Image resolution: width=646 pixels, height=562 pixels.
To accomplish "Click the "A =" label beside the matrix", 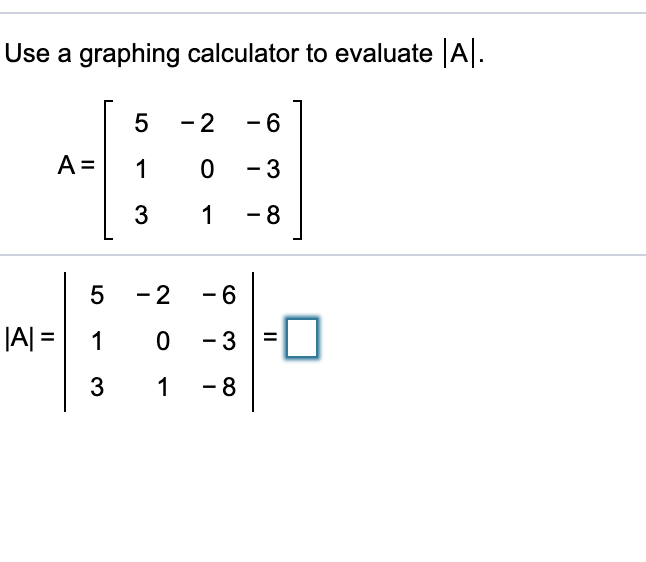I will pos(76,166).
